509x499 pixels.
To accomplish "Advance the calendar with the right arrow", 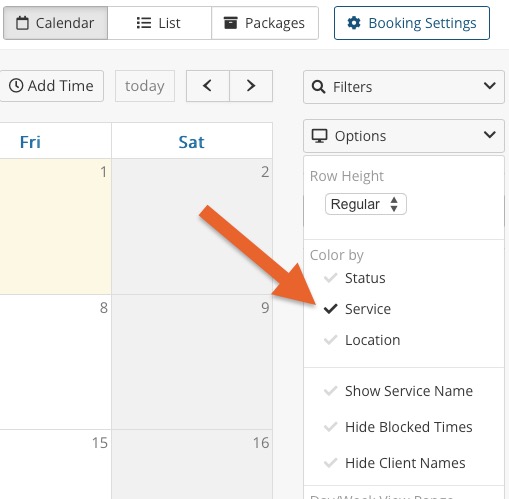I will click(x=251, y=86).
